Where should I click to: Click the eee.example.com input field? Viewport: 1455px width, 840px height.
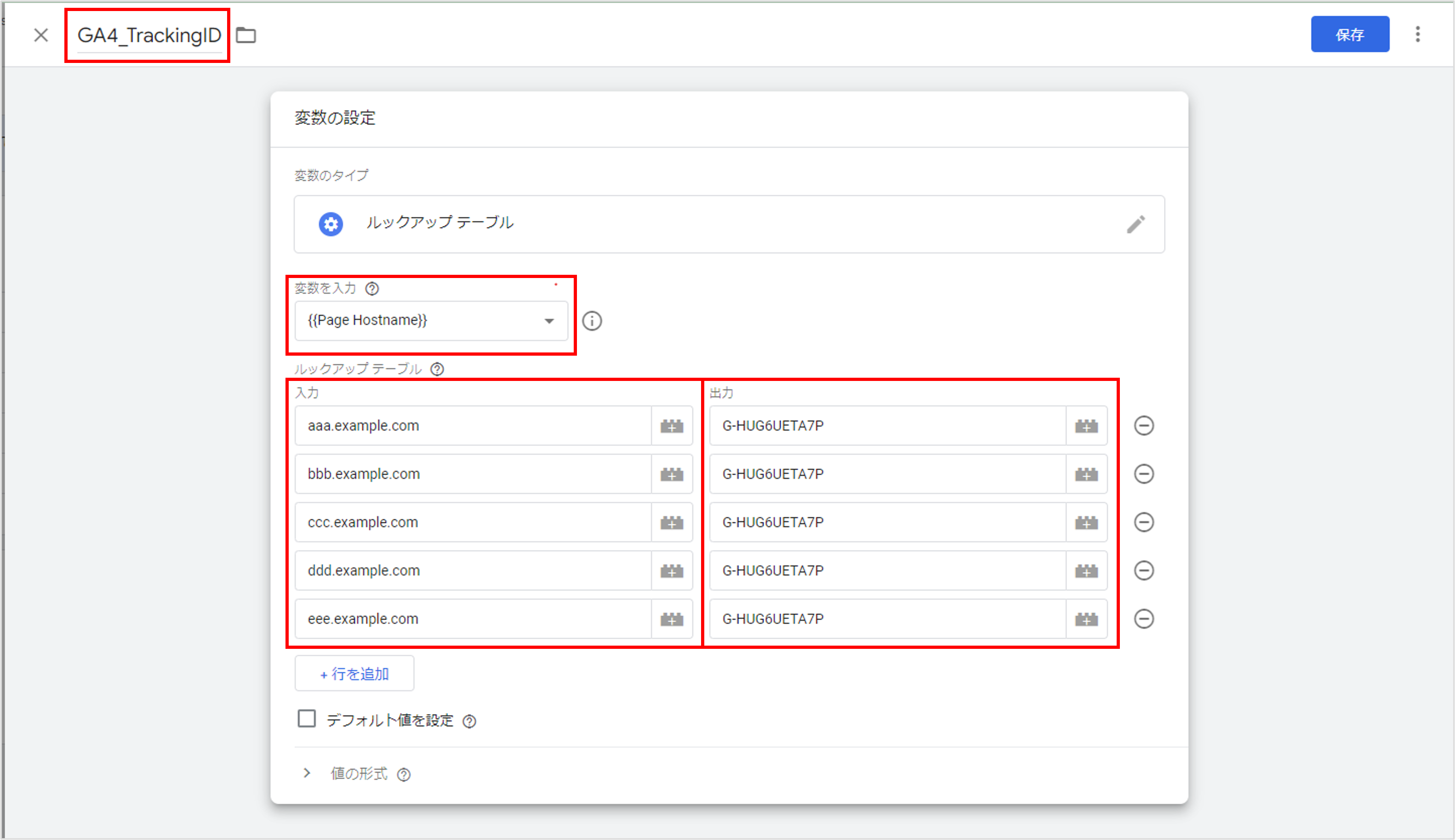pyautogui.click(x=473, y=619)
